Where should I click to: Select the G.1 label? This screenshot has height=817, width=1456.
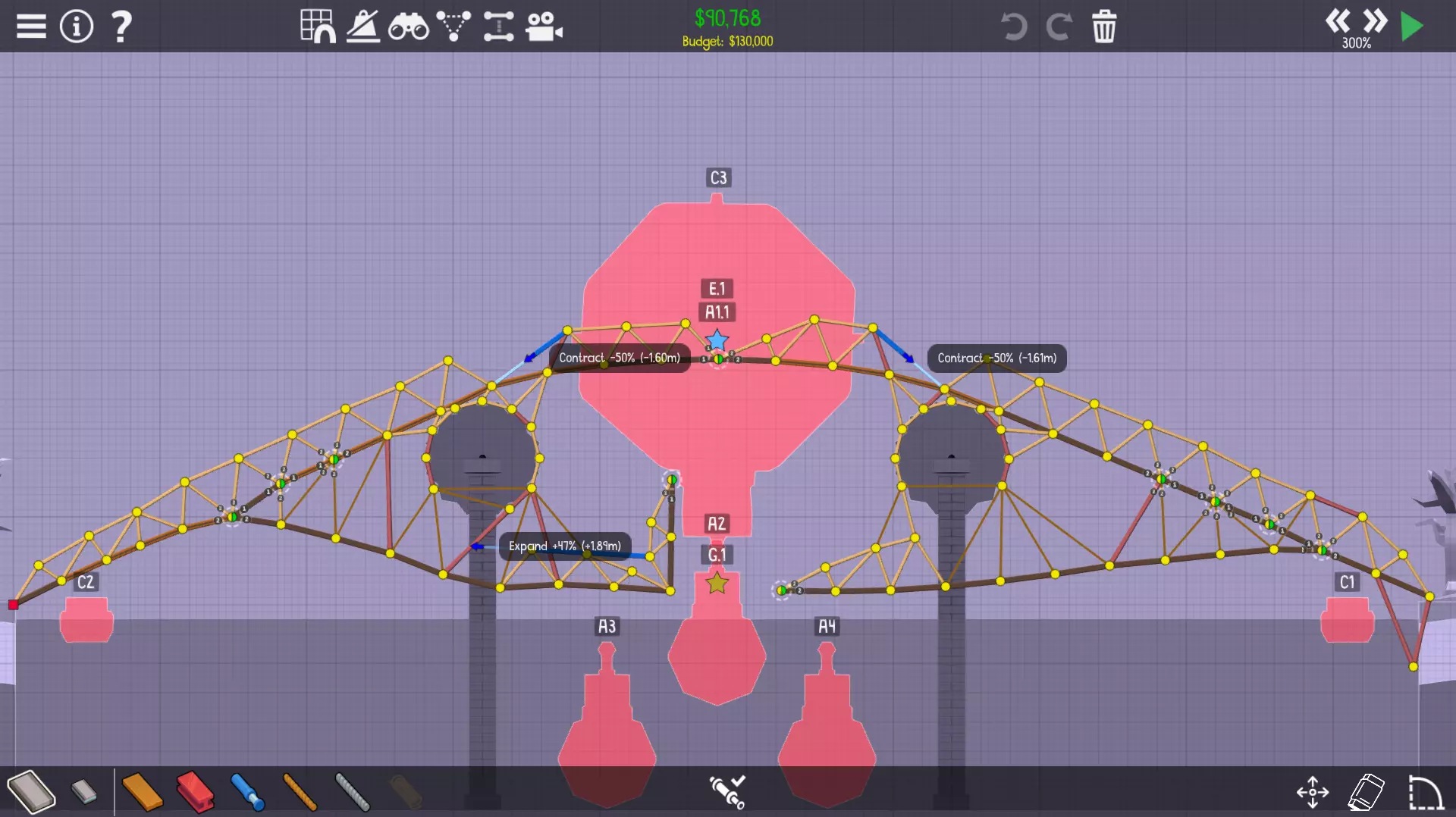click(x=717, y=555)
